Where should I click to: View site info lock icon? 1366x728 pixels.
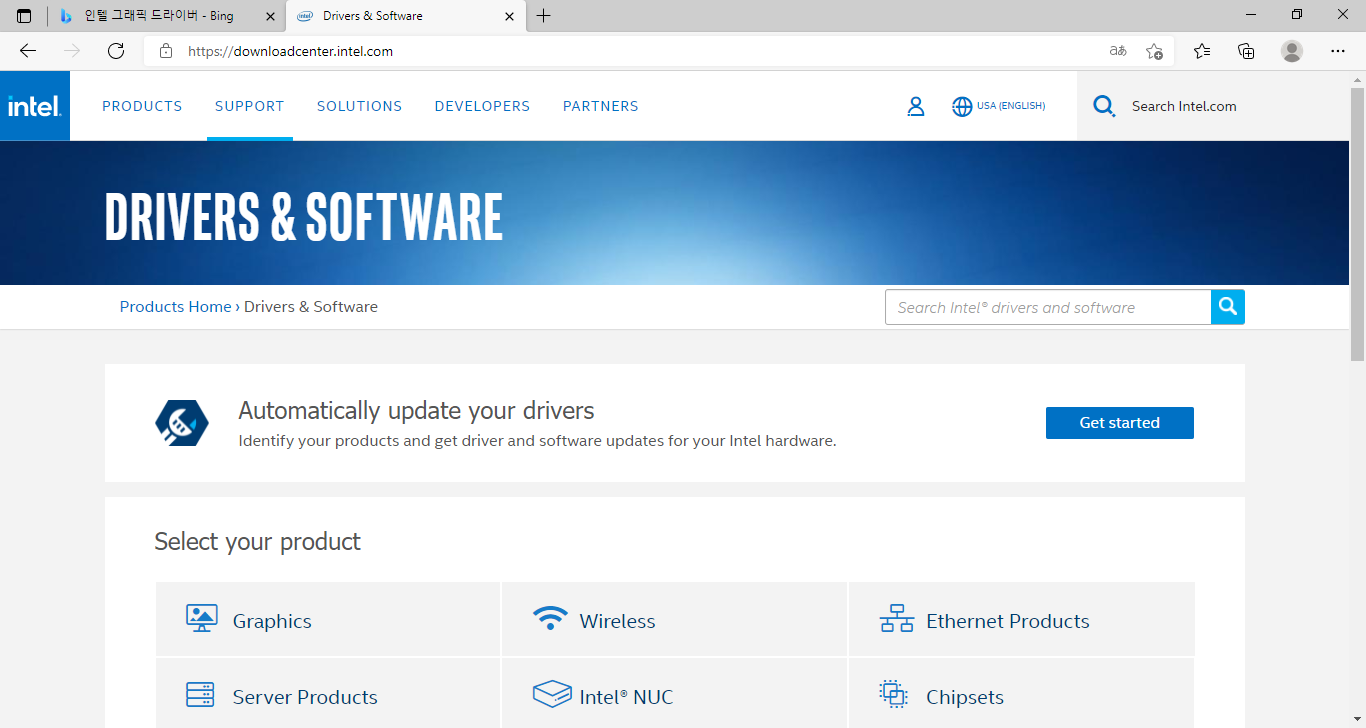pyautogui.click(x=166, y=51)
